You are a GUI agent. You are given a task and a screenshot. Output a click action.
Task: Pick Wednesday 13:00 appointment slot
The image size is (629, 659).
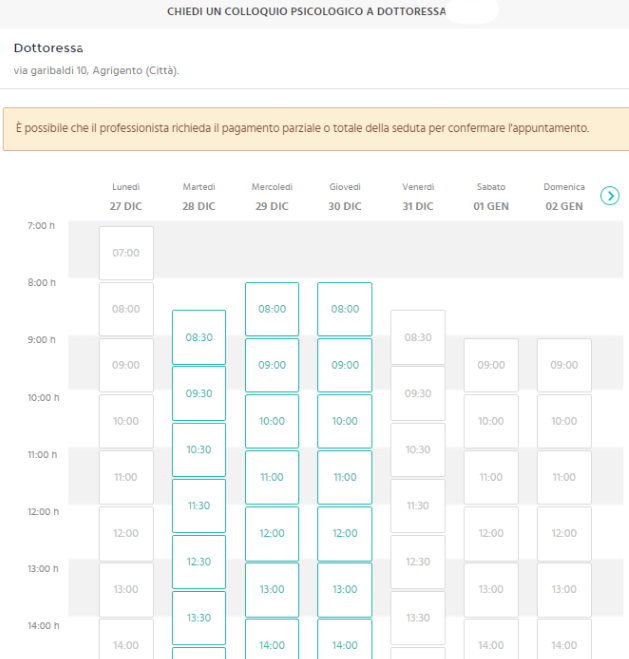click(272, 589)
